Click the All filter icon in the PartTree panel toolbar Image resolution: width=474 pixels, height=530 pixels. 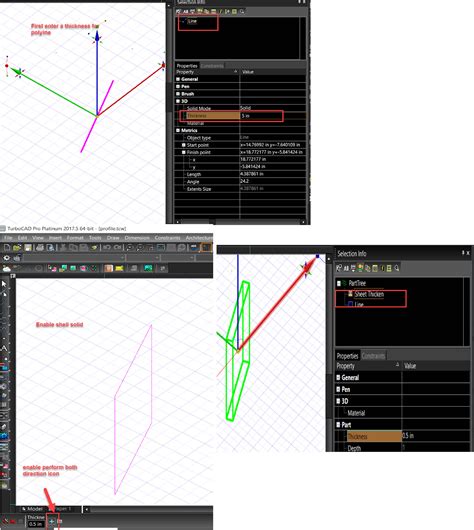coord(346,268)
